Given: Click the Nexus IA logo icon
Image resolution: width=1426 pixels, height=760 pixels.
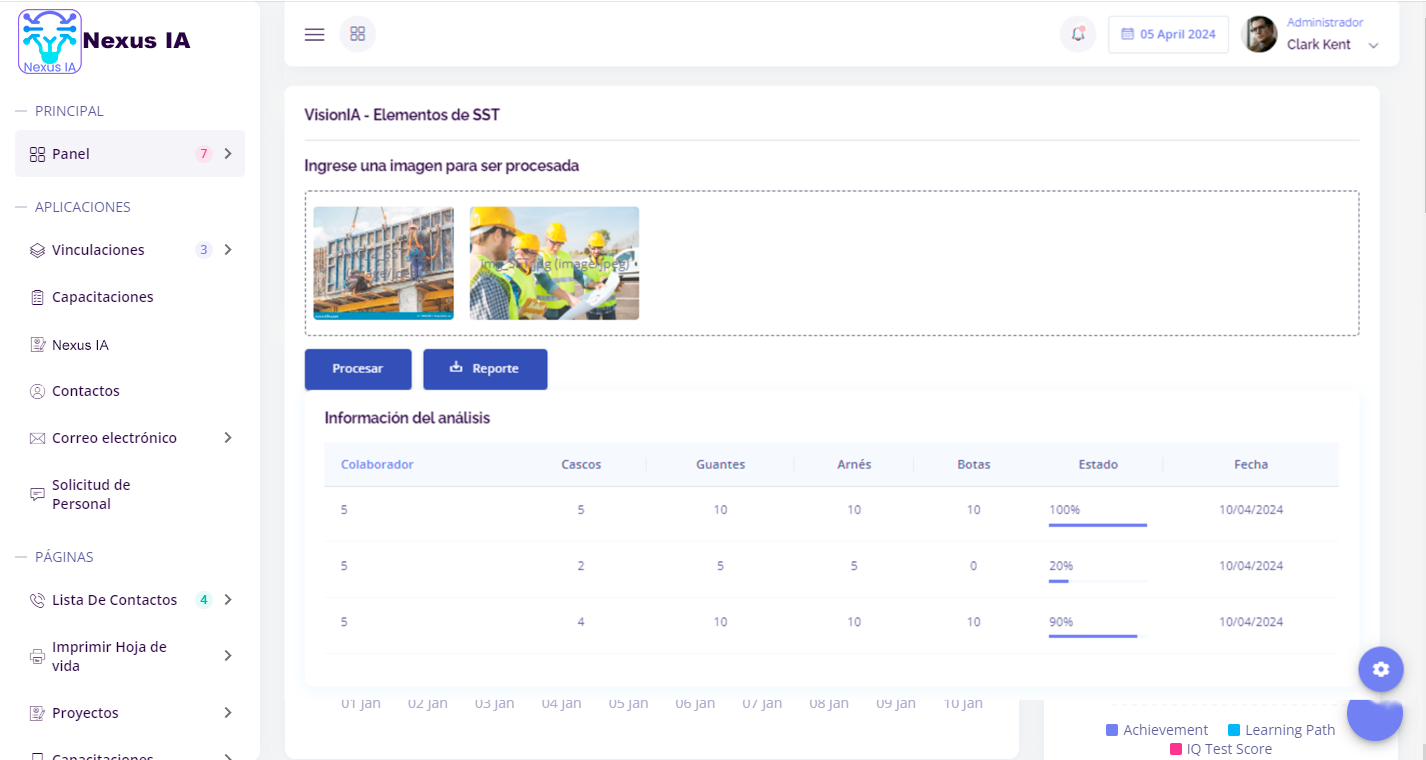Looking at the screenshot, I should point(50,42).
